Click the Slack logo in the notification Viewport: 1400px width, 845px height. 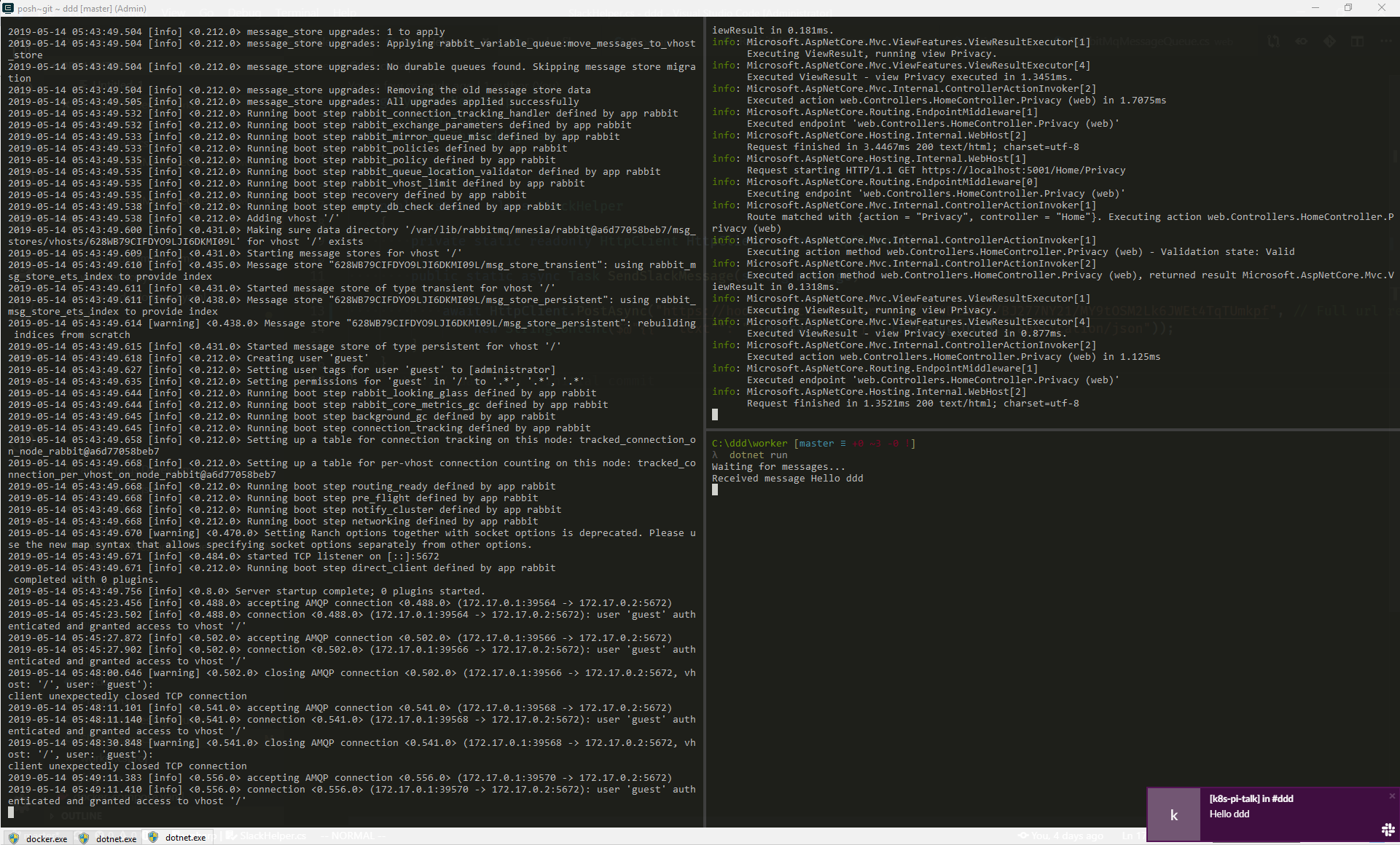(1387, 829)
